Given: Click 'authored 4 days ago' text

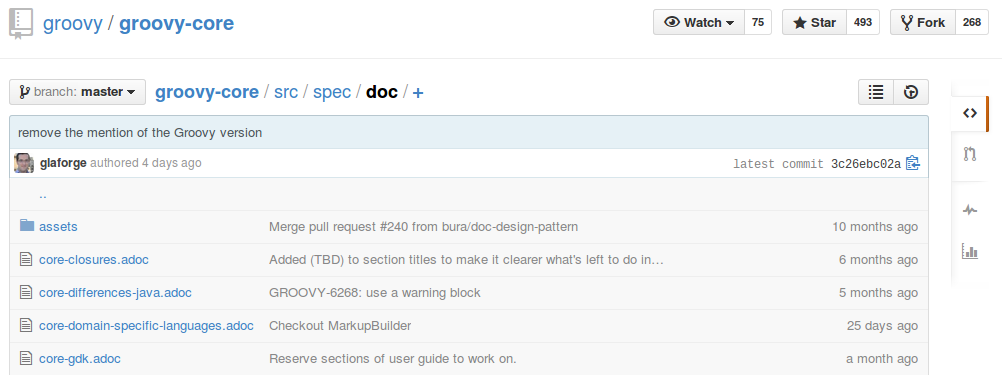Looking at the screenshot, I should (x=146, y=163).
